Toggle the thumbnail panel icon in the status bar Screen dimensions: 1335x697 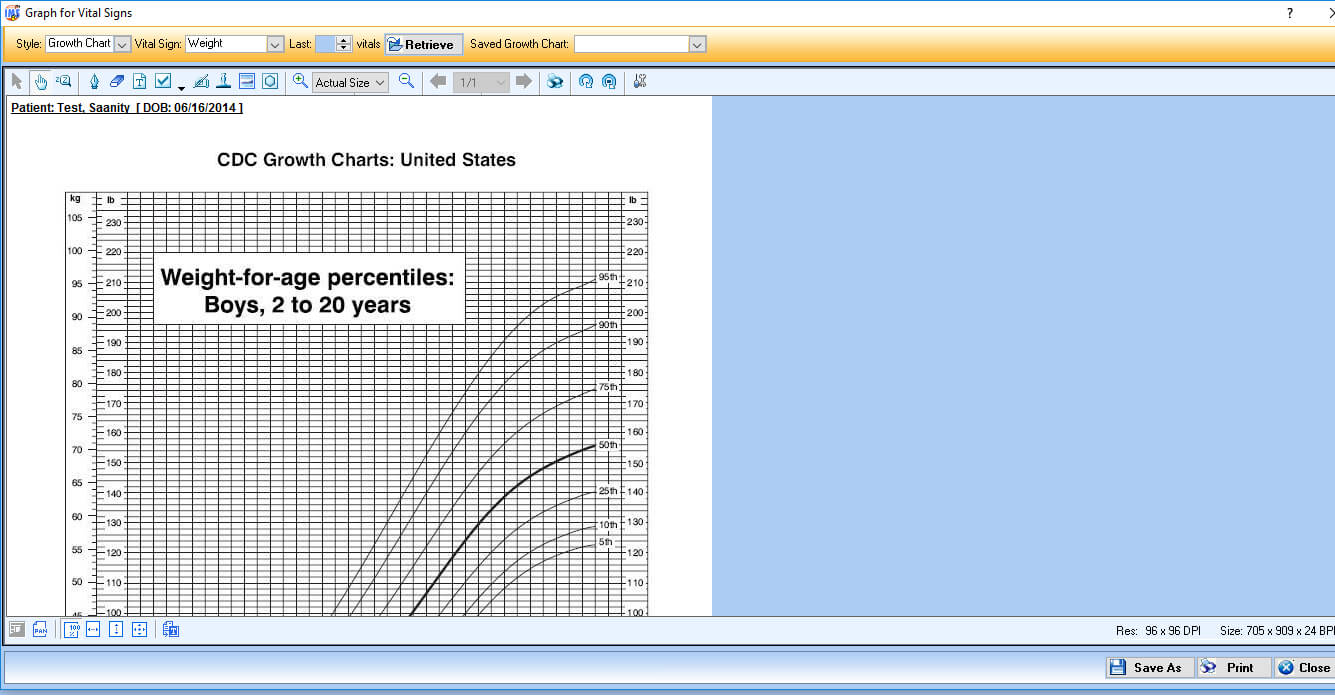[x=15, y=629]
